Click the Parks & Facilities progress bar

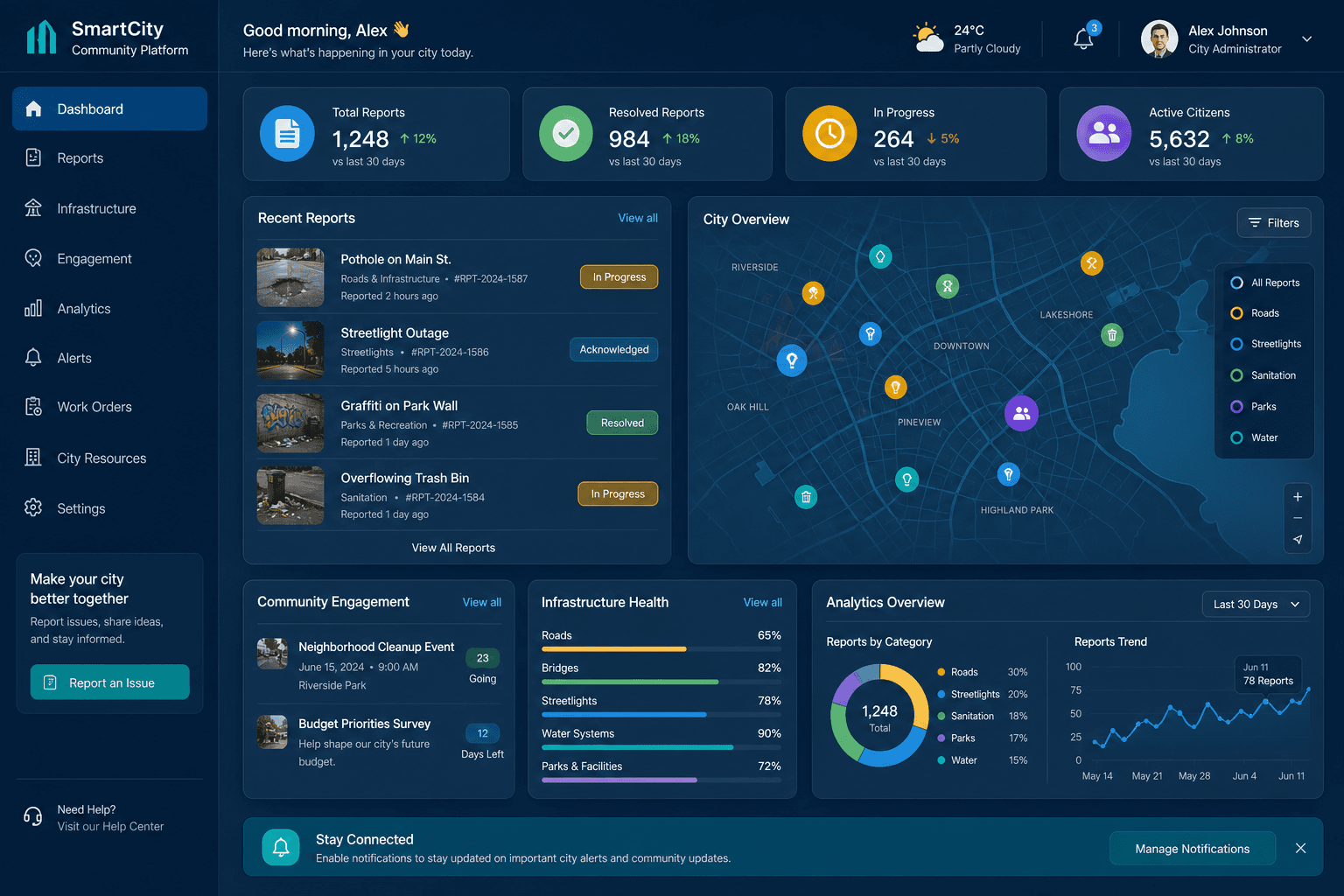pyautogui.click(x=661, y=780)
